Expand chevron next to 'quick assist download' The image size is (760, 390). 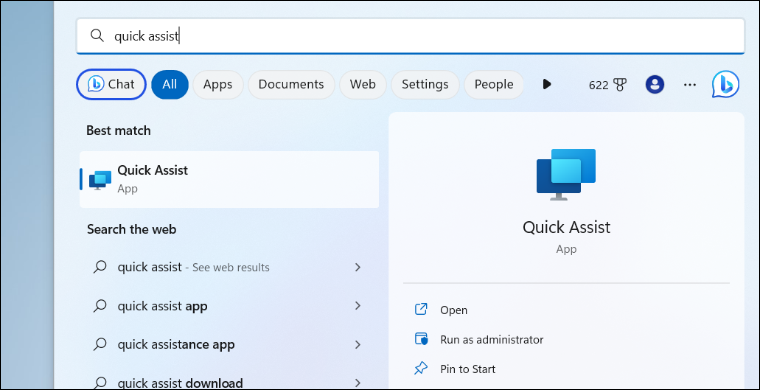358,383
